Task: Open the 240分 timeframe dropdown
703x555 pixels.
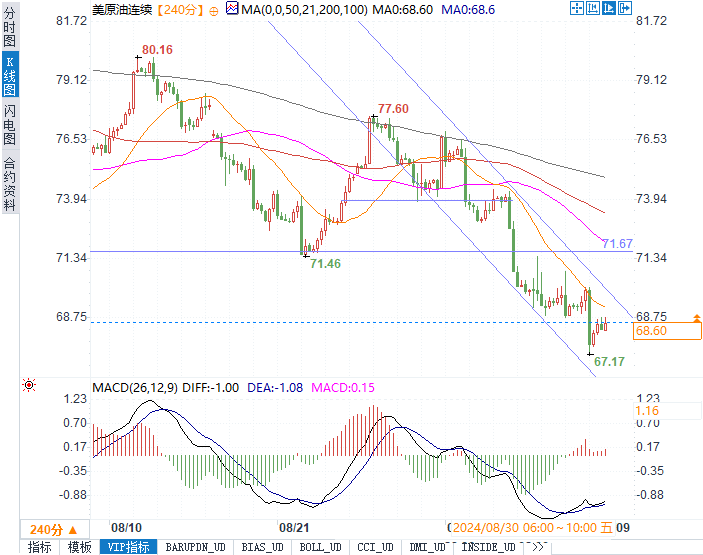Action: [55, 529]
